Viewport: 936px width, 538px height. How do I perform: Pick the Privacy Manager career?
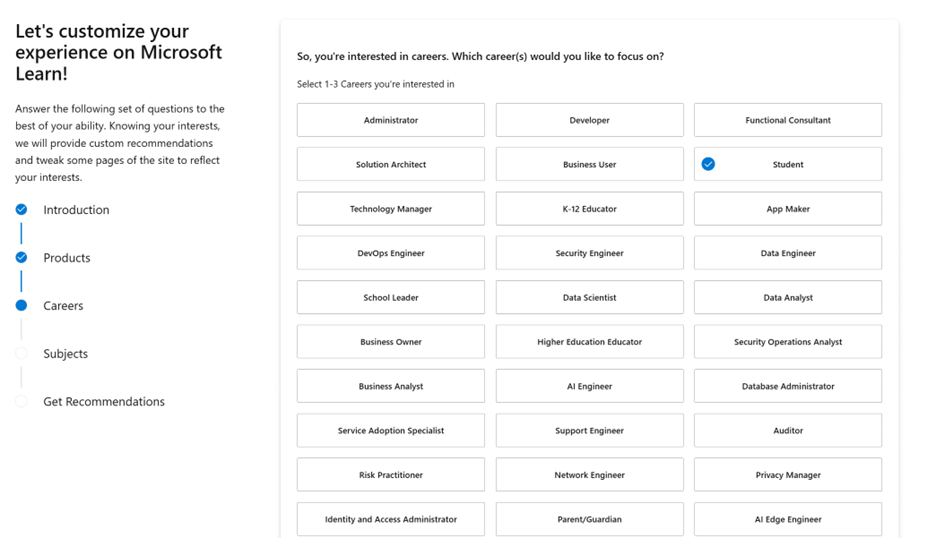[x=787, y=475]
